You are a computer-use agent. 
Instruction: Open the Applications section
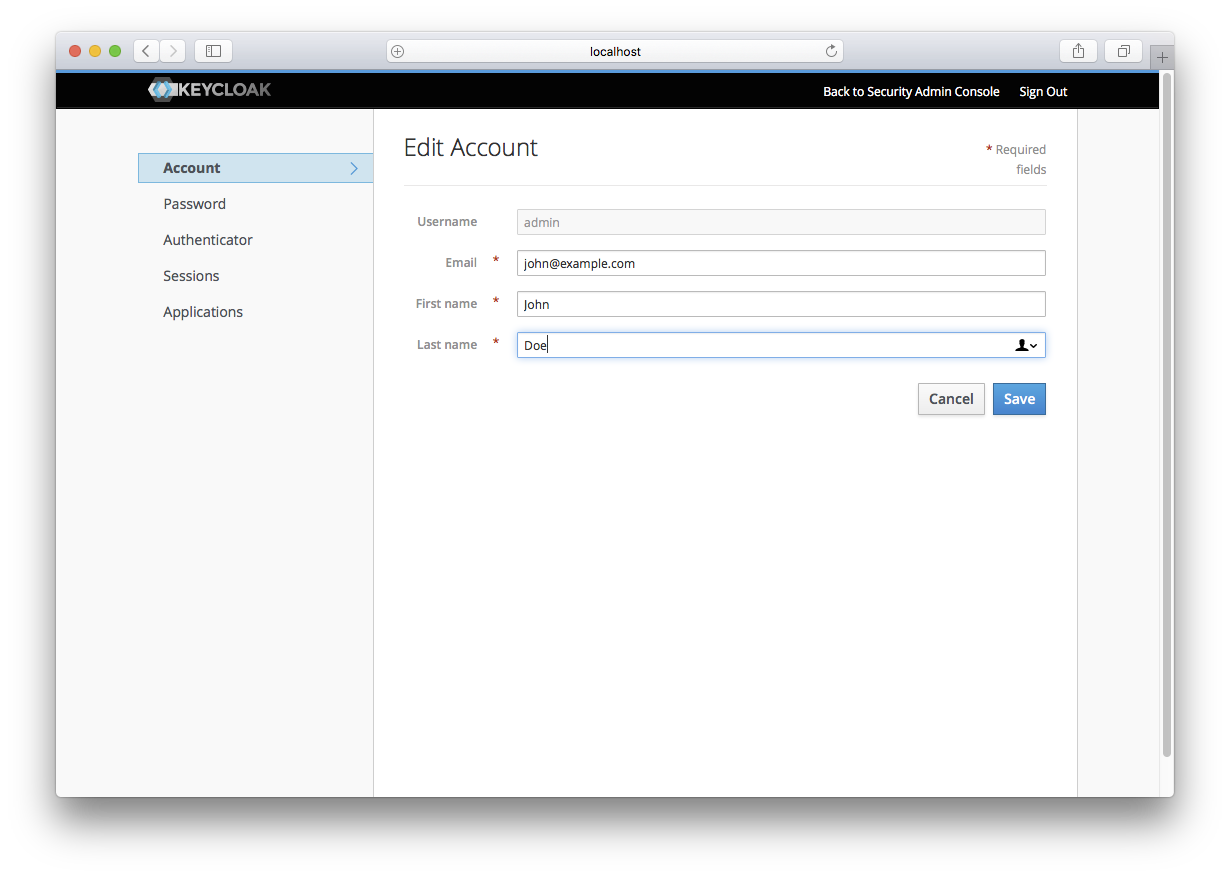click(x=203, y=312)
